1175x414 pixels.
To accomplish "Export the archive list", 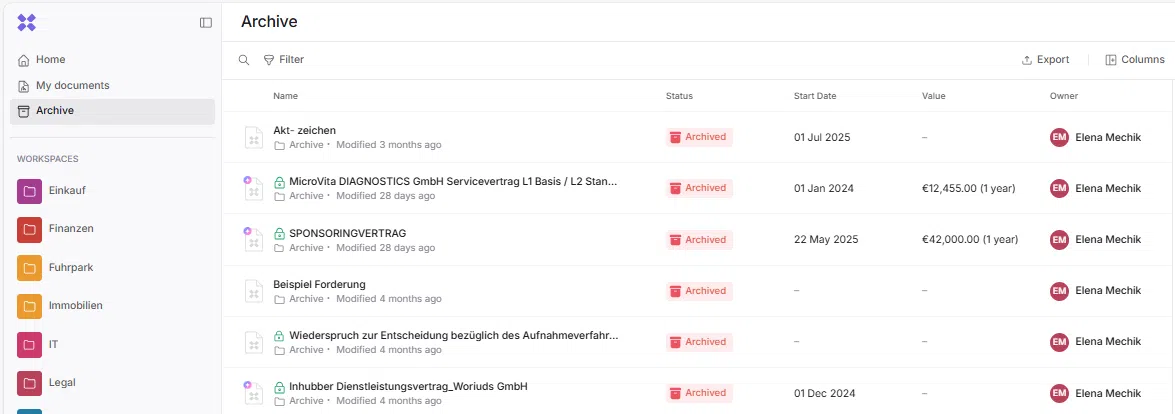I will click(x=1045, y=60).
